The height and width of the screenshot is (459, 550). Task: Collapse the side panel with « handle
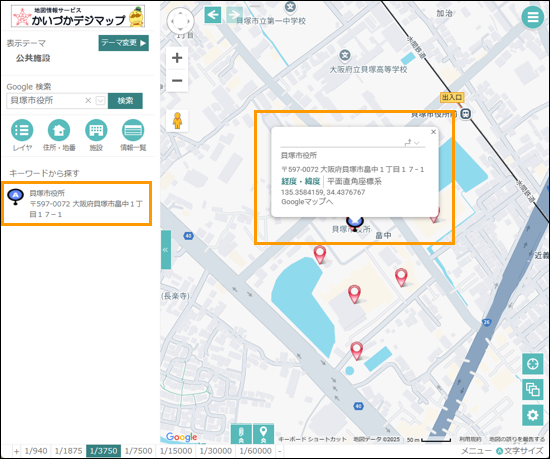click(x=166, y=250)
